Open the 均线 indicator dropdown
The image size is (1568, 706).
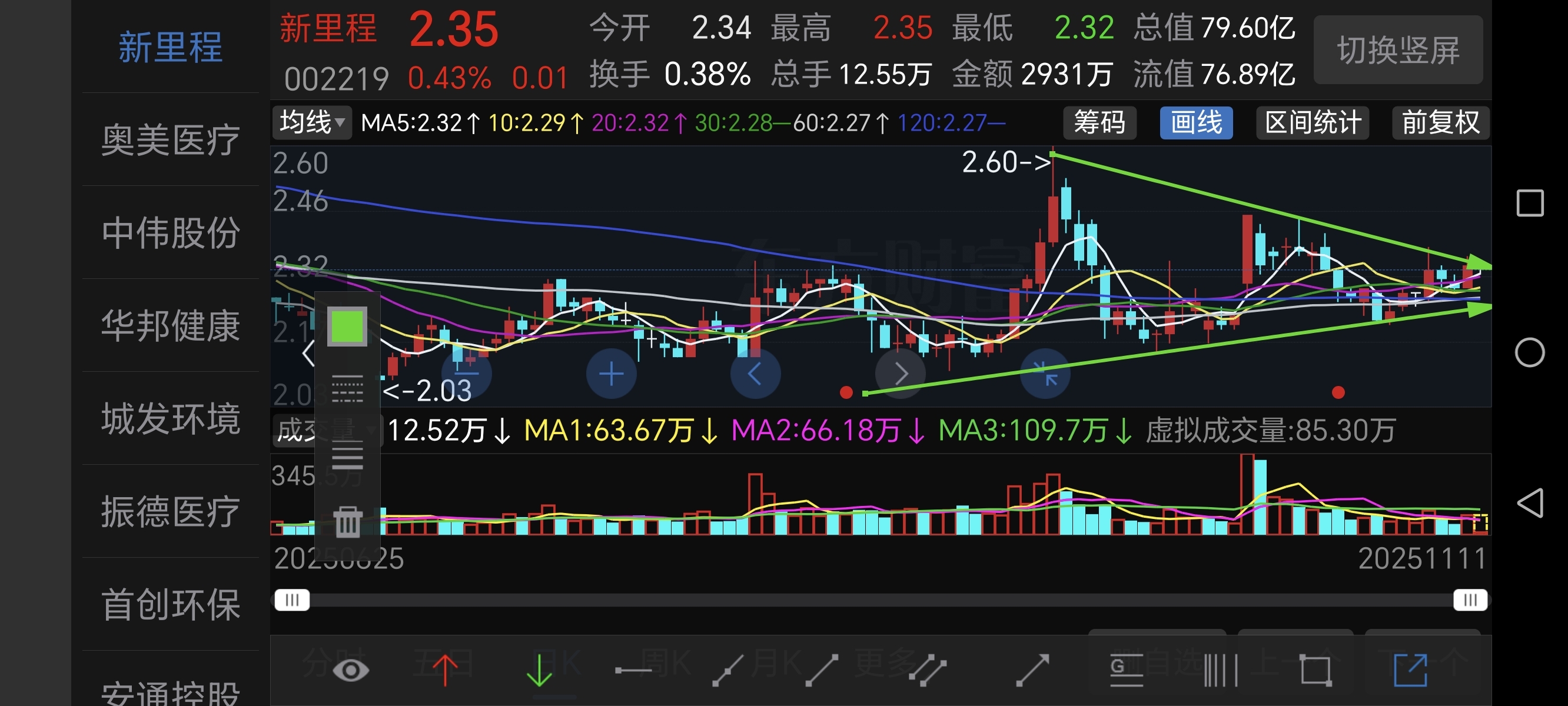pos(311,122)
